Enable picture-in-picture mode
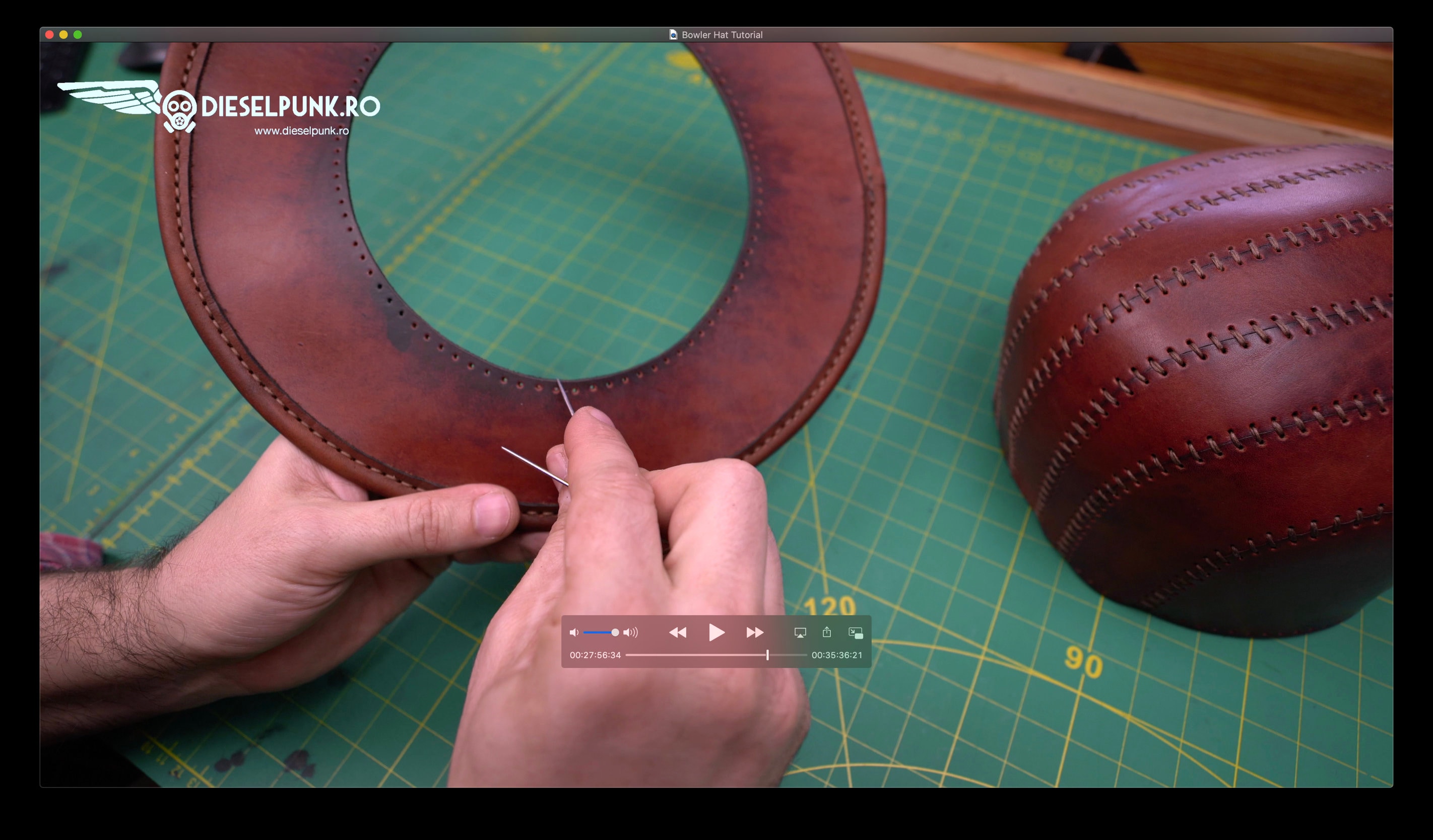The height and width of the screenshot is (840, 1433). pyautogui.click(x=855, y=633)
